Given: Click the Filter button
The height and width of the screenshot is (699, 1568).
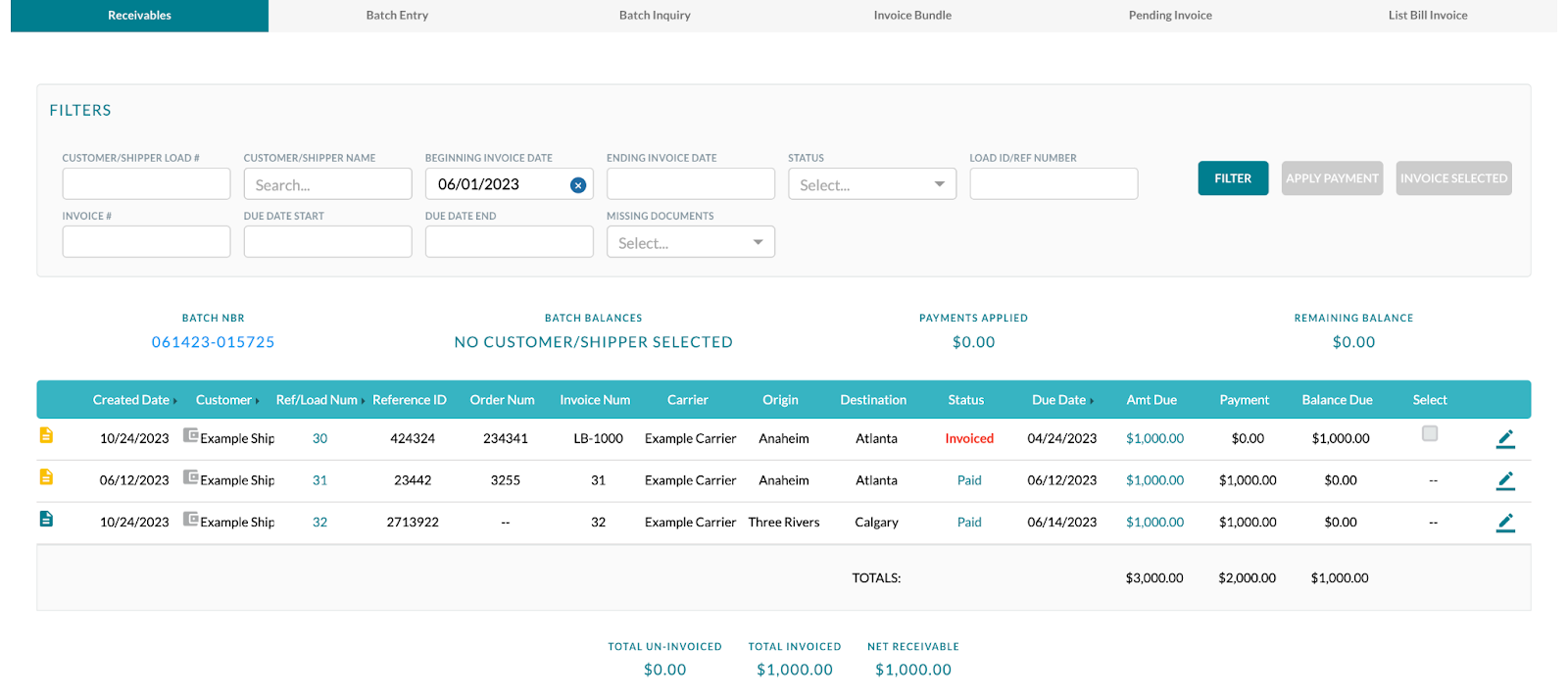Looking at the screenshot, I should pyautogui.click(x=1233, y=178).
